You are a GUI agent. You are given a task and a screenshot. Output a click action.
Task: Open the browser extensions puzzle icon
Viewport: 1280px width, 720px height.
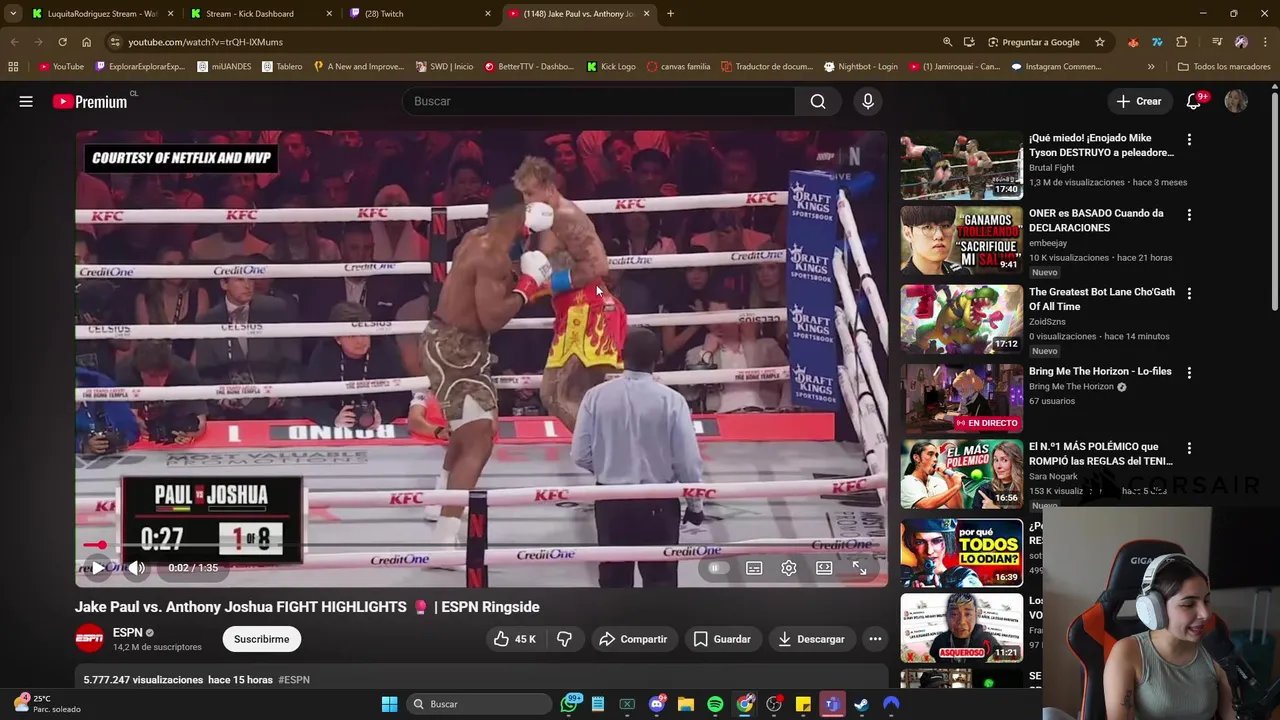coord(1182,42)
